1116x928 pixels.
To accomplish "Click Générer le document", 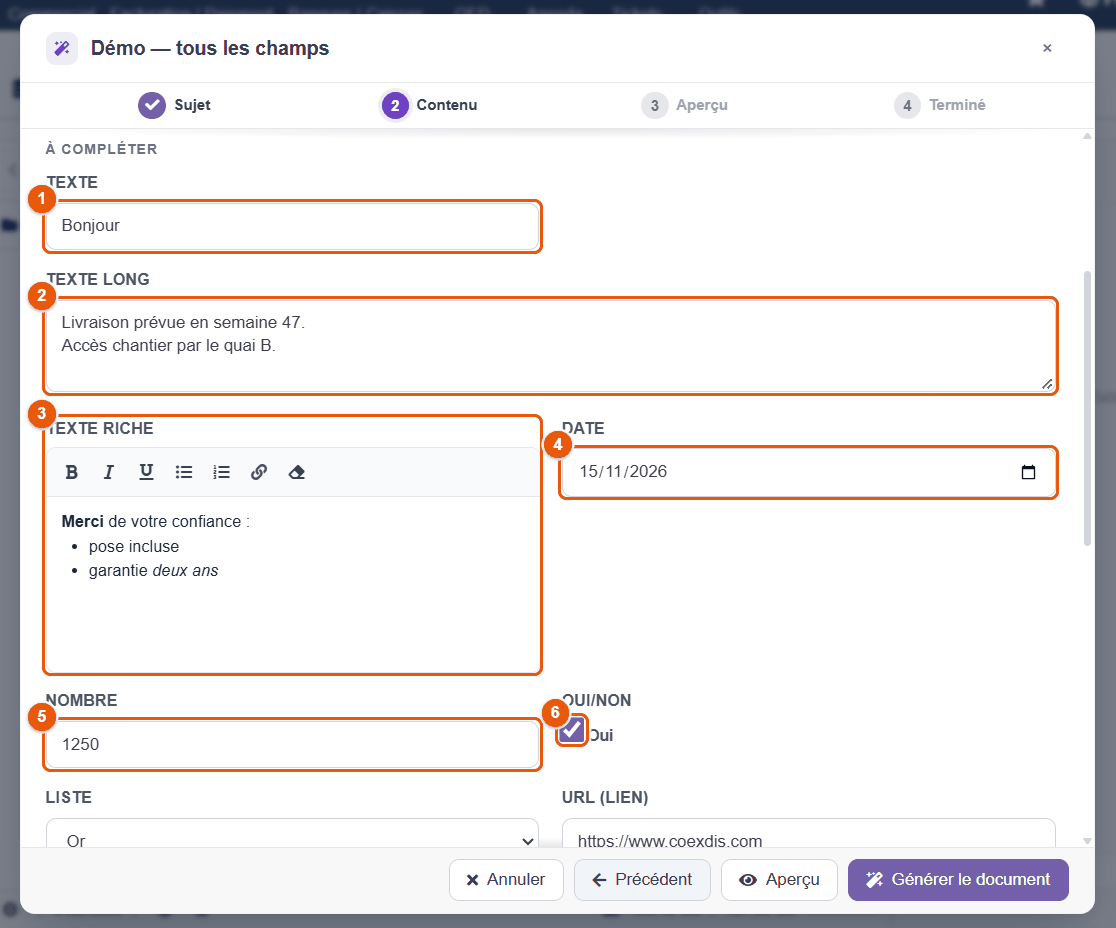I will (x=958, y=880).
